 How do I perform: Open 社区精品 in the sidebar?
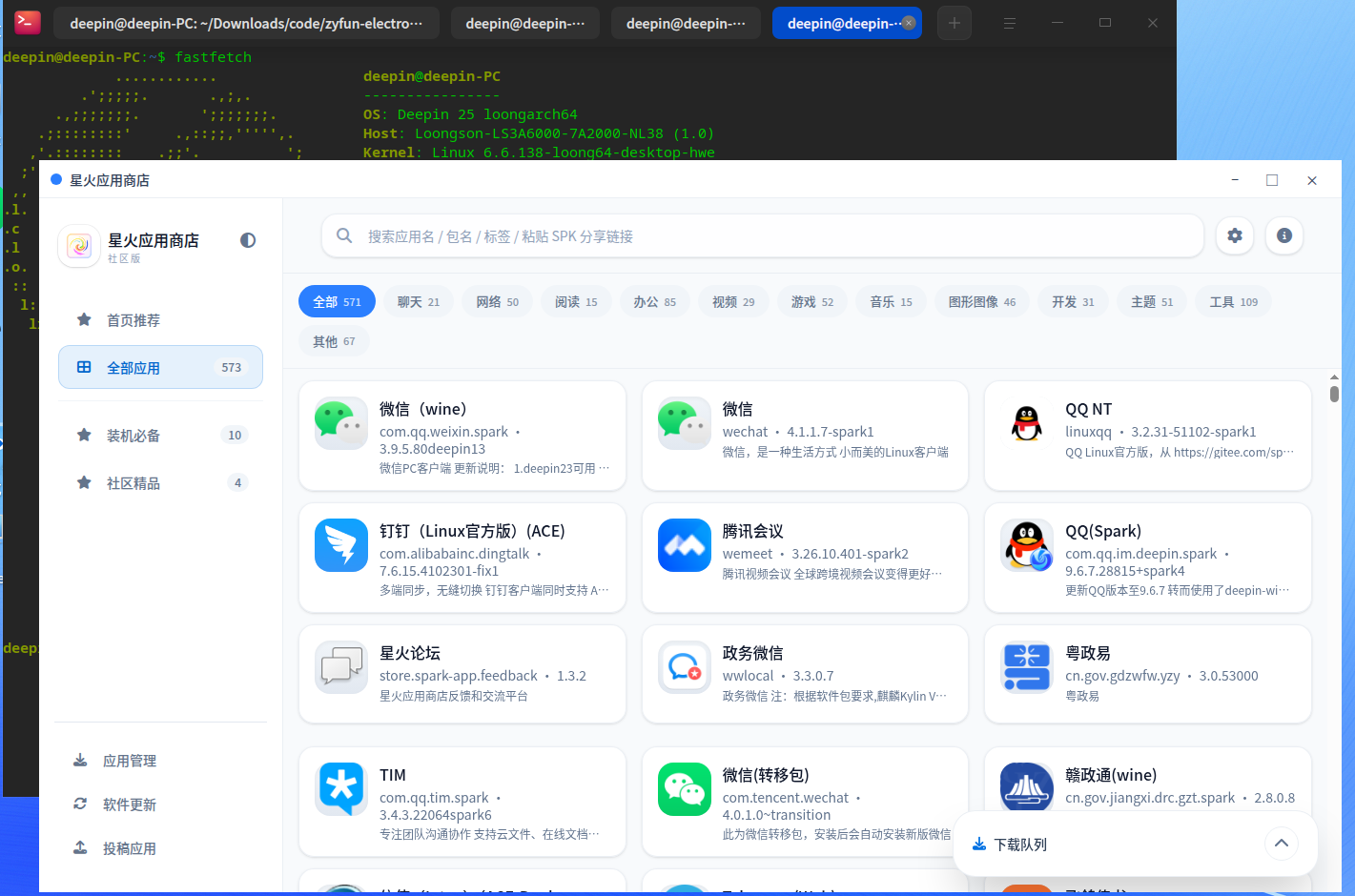(160, 483)
